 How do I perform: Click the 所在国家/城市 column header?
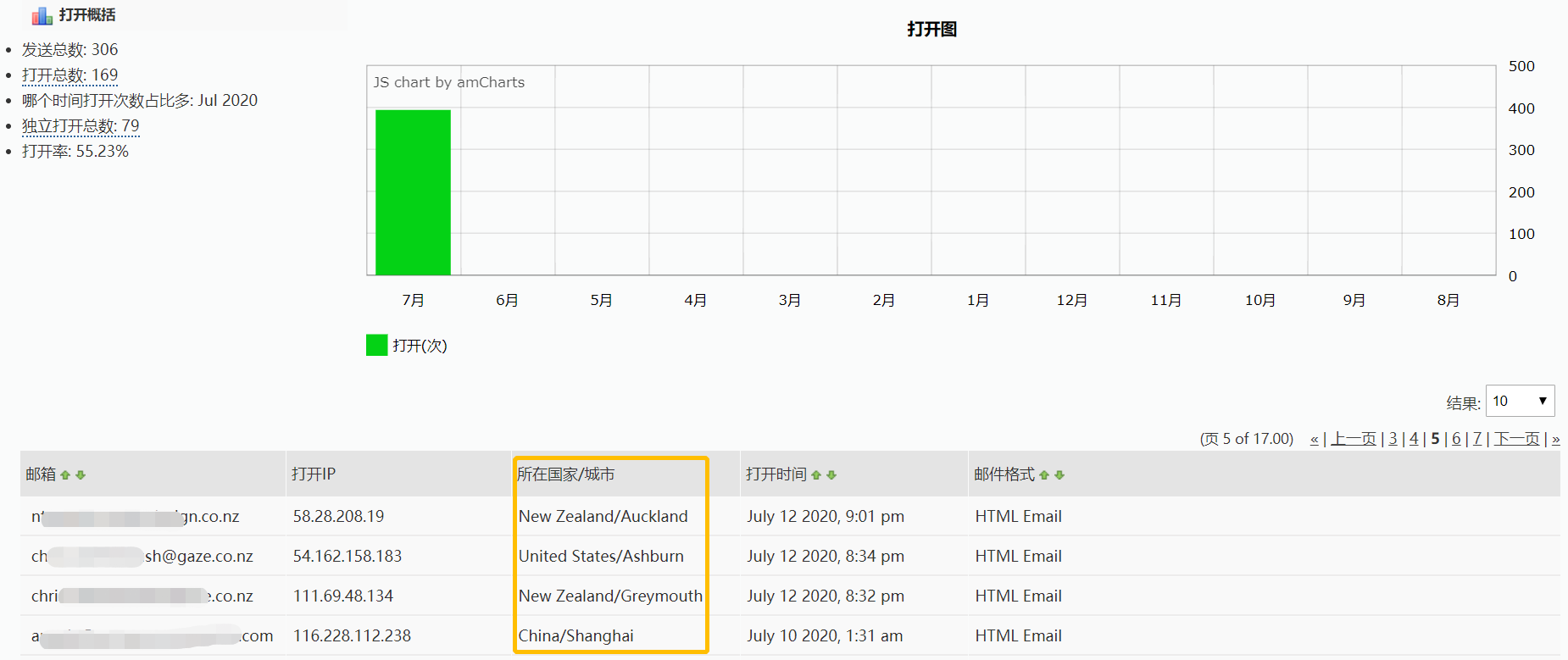[566, 474]
